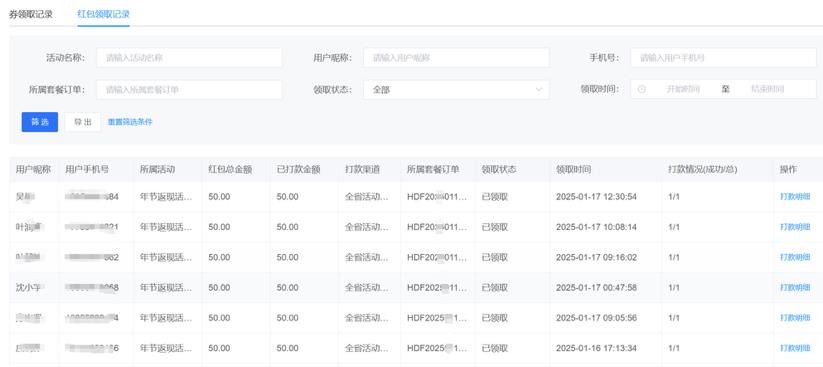The height and width of the screenshot is (367, 823).
Task: Expand the 领取状态 dropdown chevron arrow
Action: point(539,89)
